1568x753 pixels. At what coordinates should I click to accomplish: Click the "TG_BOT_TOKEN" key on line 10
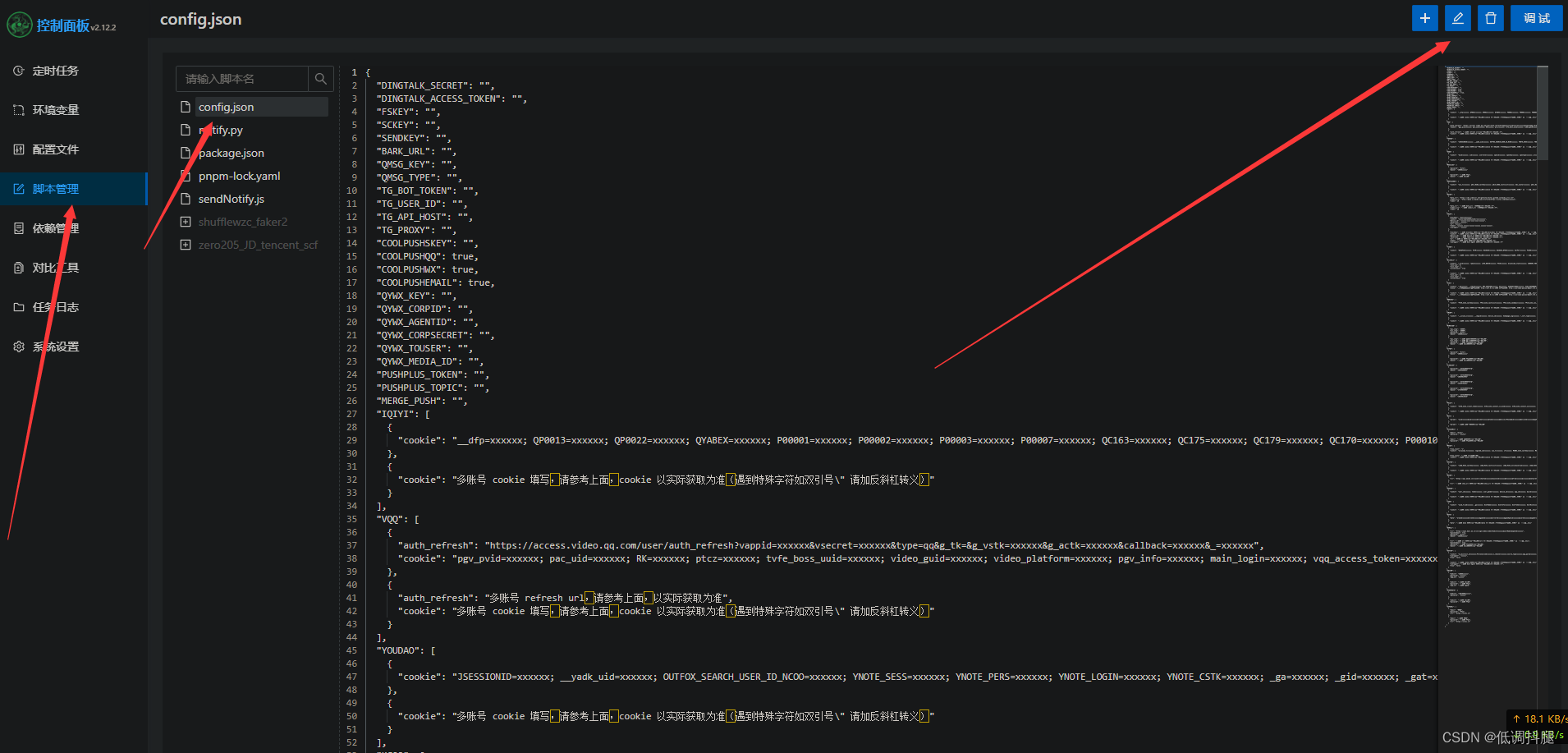(416, 191)
